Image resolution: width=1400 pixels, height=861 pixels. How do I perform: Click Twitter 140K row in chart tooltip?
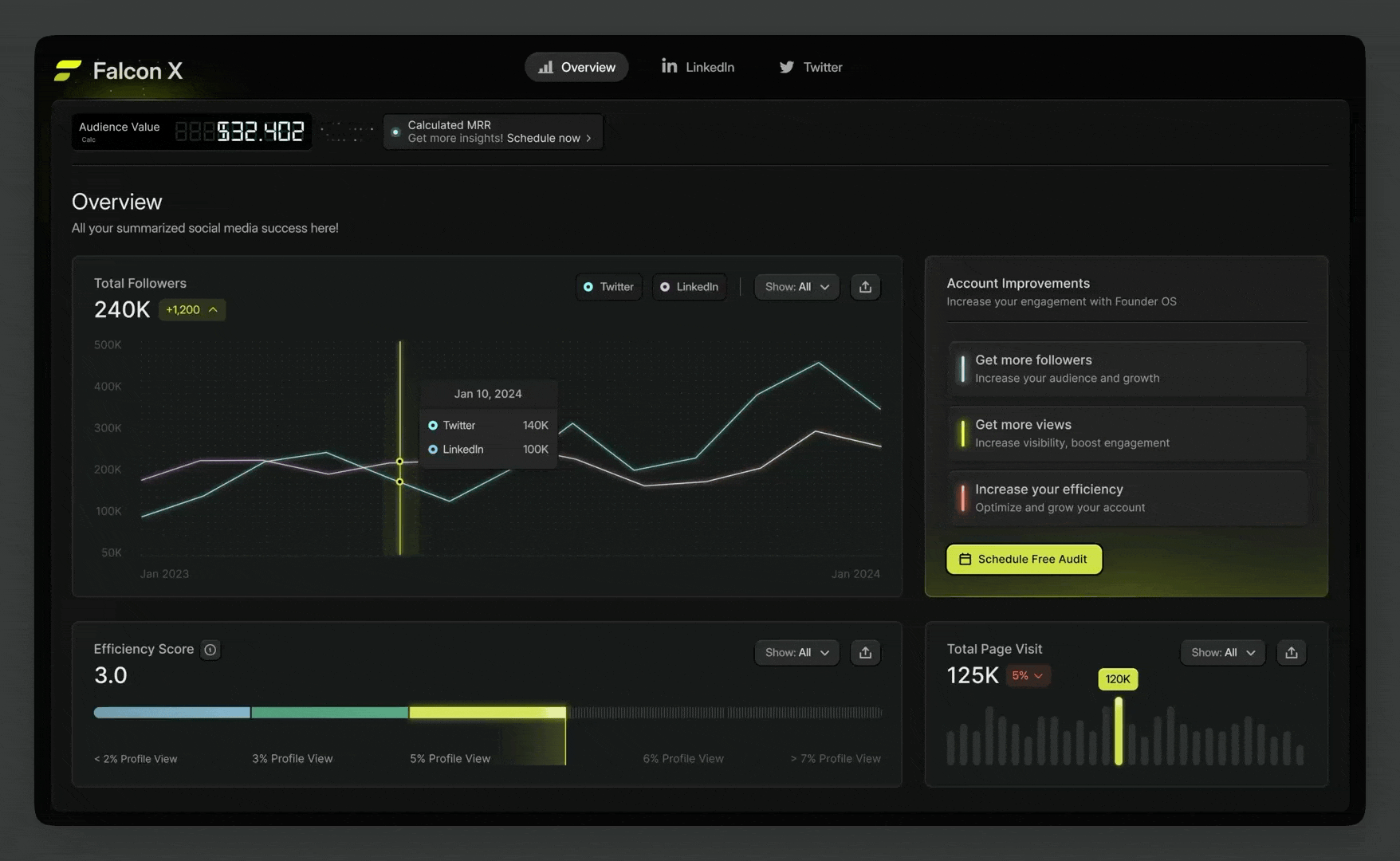pos(488,426)
